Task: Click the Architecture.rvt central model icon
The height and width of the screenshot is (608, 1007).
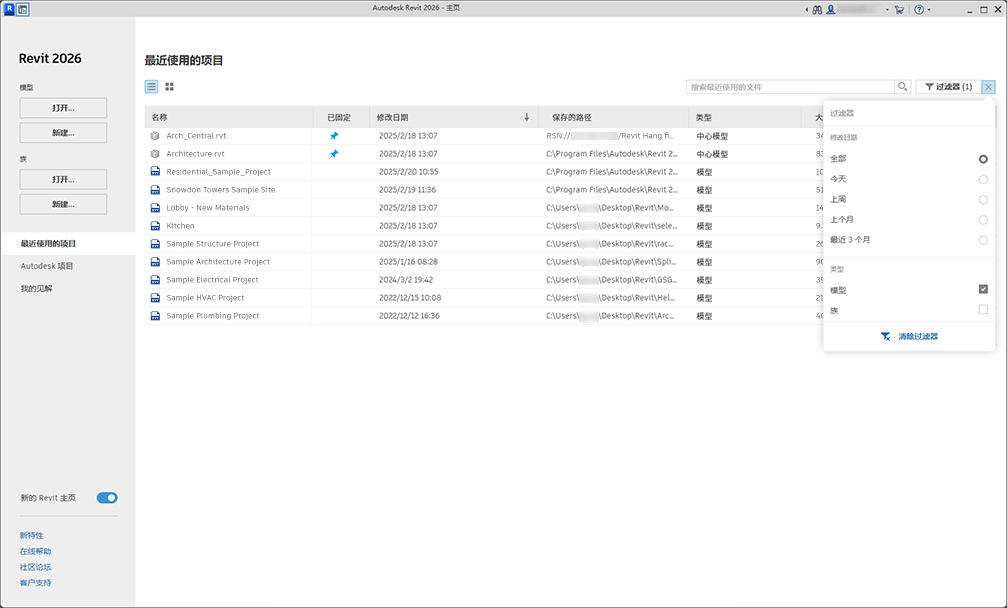Action: click(x=155, y=154)
